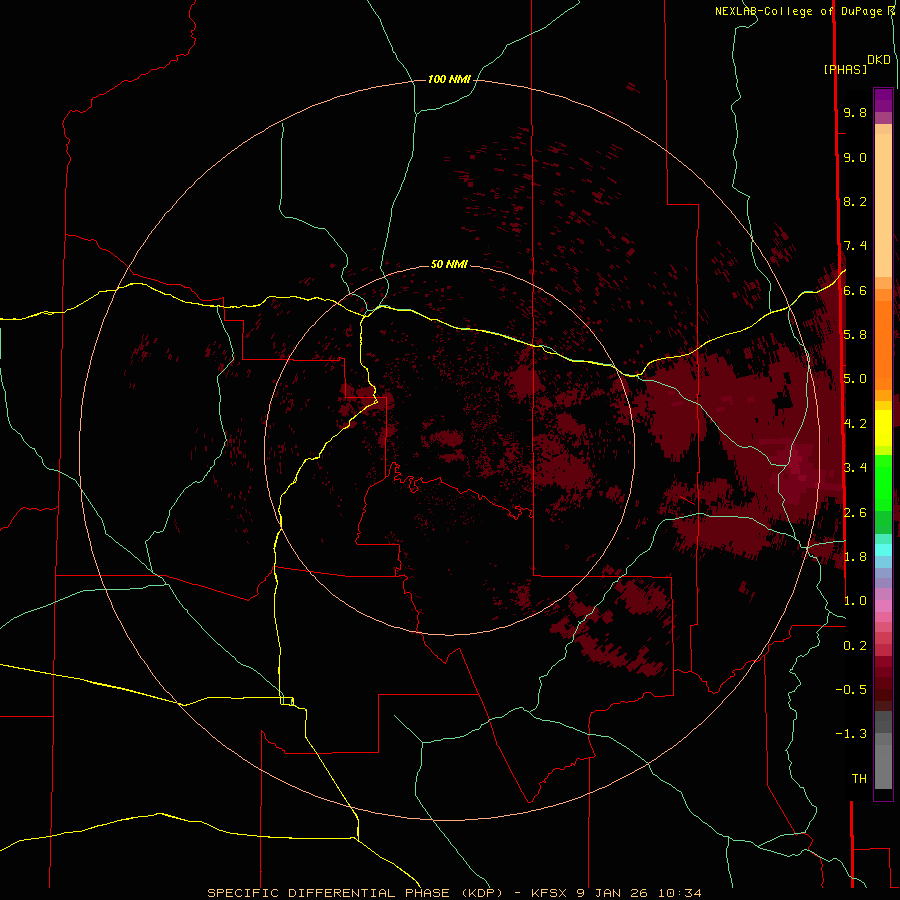Click the 9.0 value on the color scale

[x=855, y=157]
